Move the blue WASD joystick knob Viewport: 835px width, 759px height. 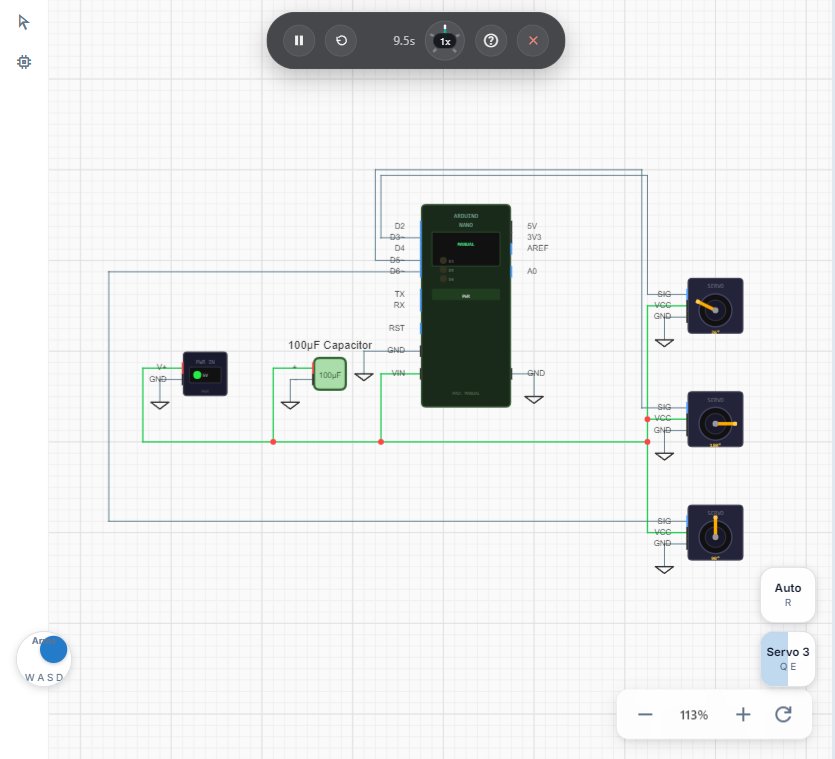(x=53, y=649)
